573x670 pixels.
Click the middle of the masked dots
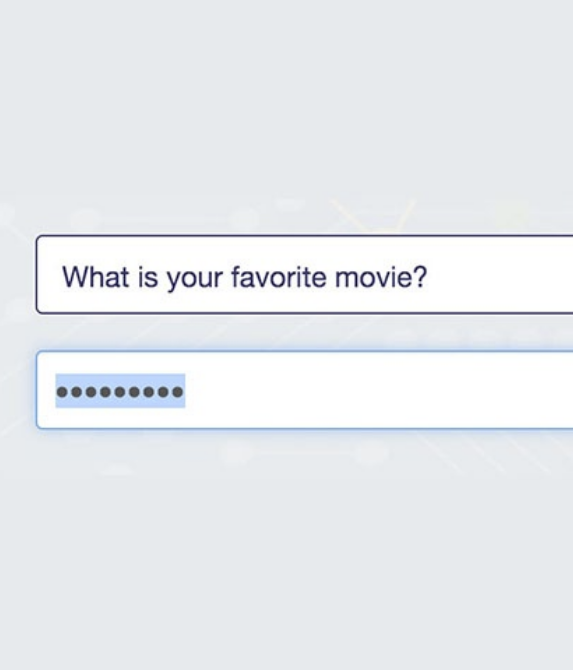tap(120, 392)
